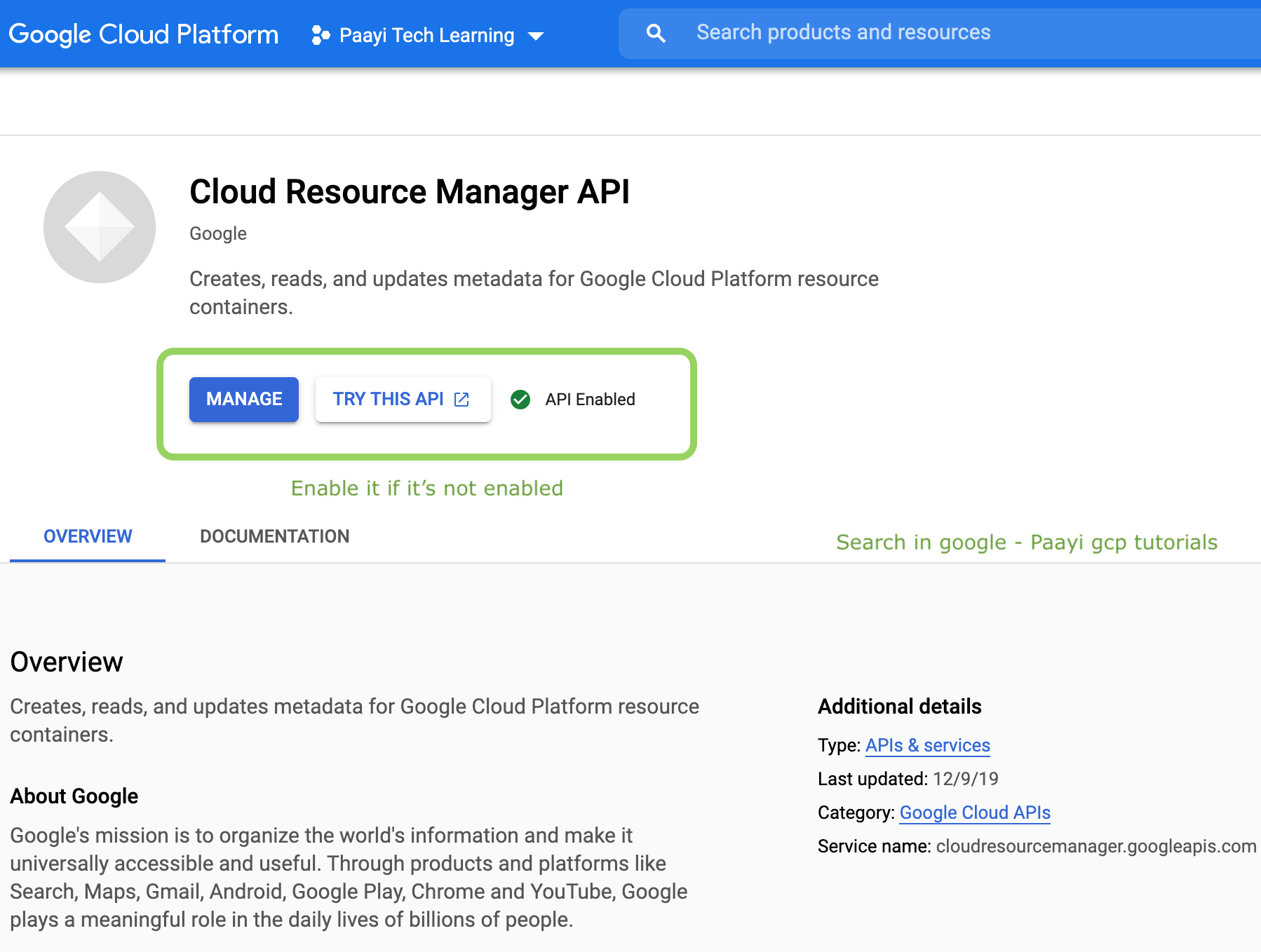The height and width of the screenshot is (952, 1261).
Task: Click inside the products search field
Action: tap(842, 32)
